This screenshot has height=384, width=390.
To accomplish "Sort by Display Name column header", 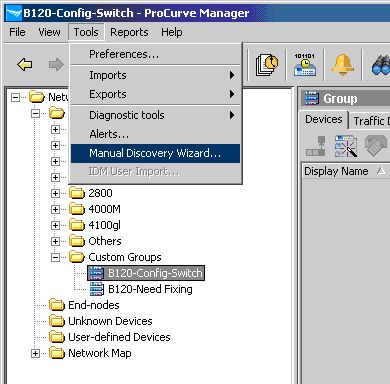I will click(x=345, y=171).
